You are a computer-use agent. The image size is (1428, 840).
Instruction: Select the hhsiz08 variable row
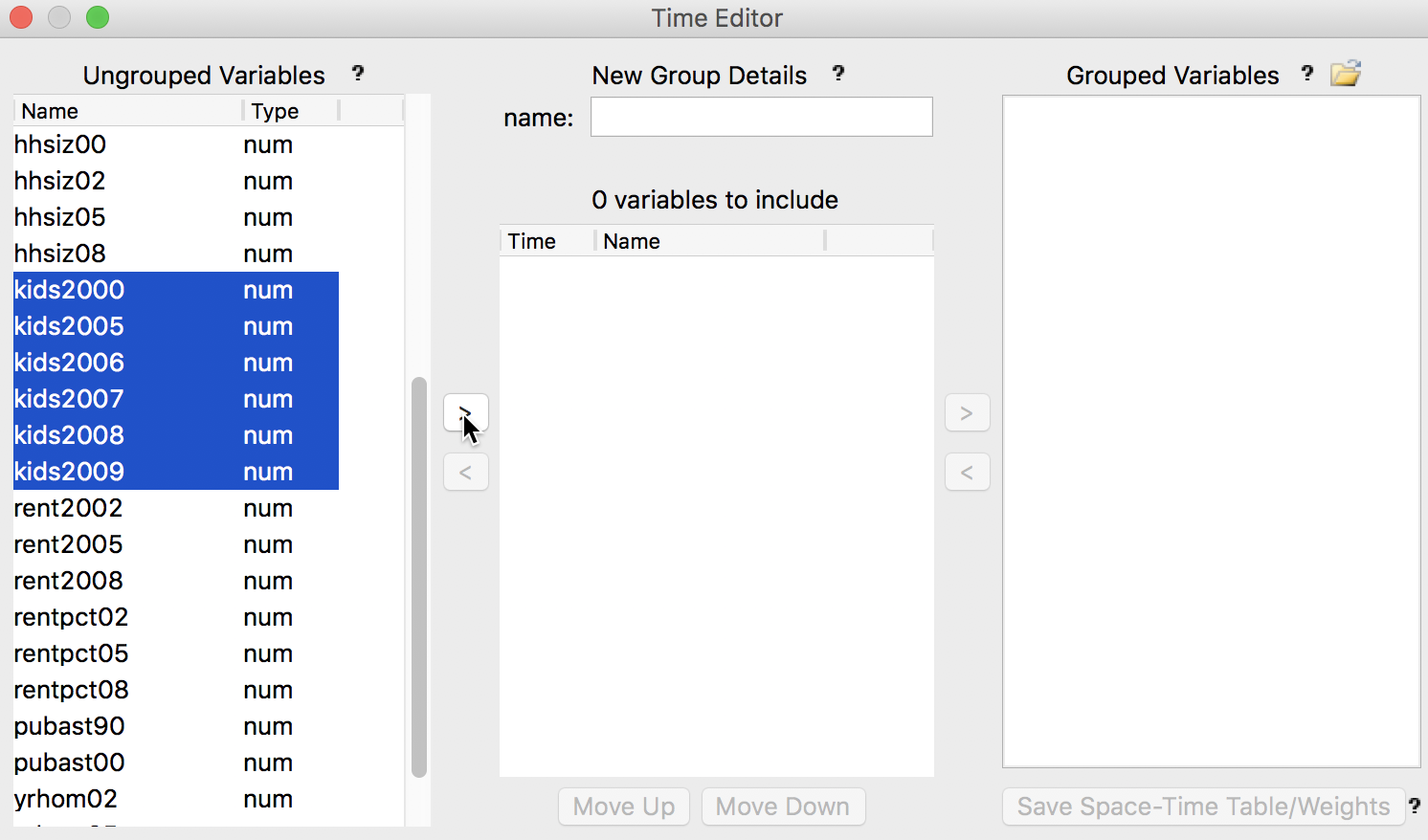point(176,254)
